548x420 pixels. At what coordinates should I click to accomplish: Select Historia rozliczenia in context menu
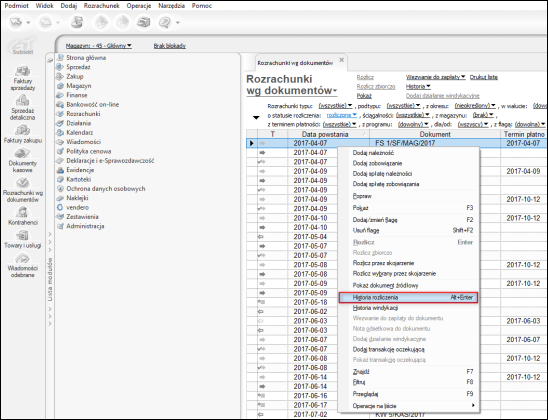tap(408, 298)
